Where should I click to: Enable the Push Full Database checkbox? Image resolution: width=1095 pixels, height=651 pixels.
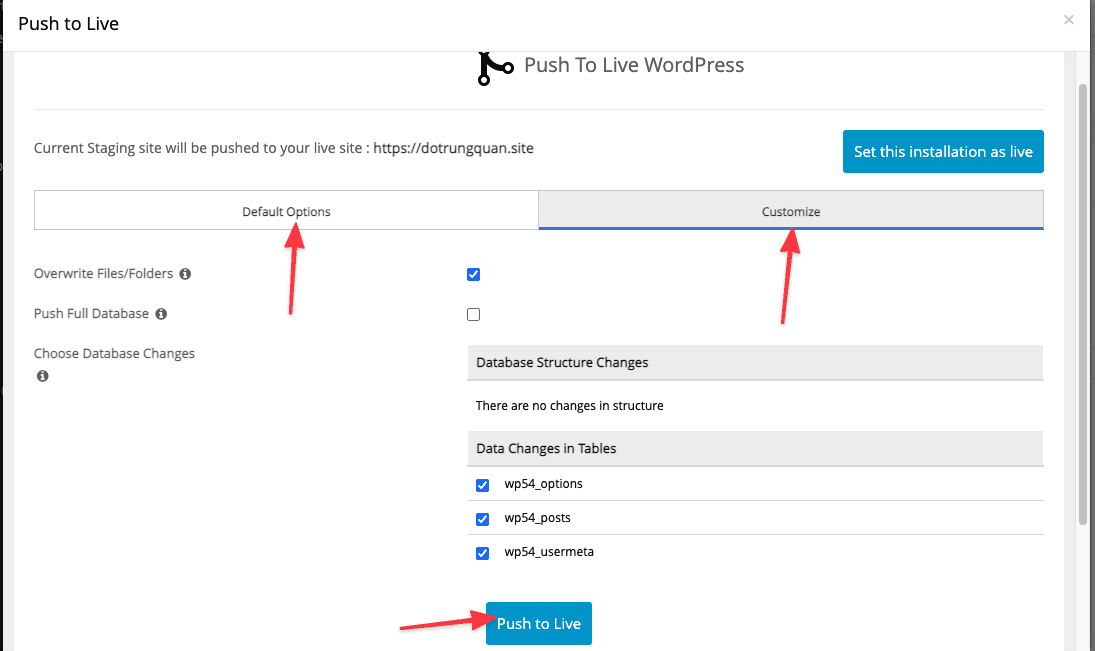coord(473,314)
